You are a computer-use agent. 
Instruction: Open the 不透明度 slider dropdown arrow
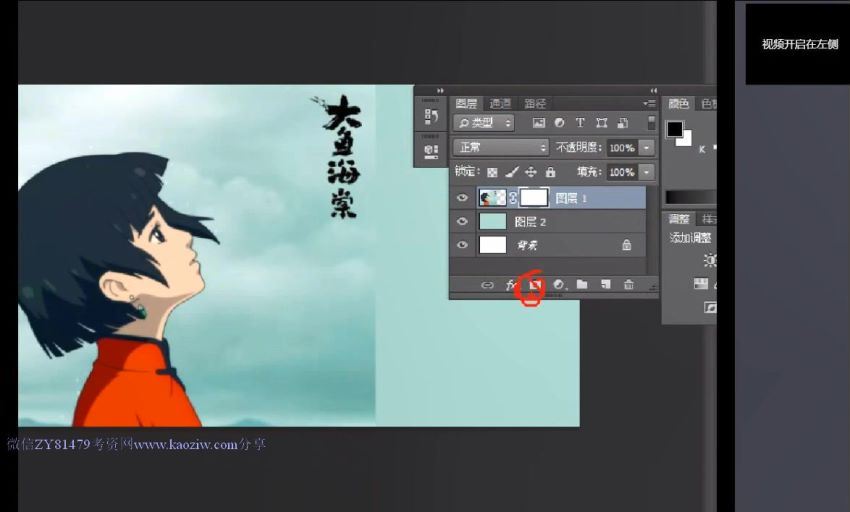[x=647, y=148]
